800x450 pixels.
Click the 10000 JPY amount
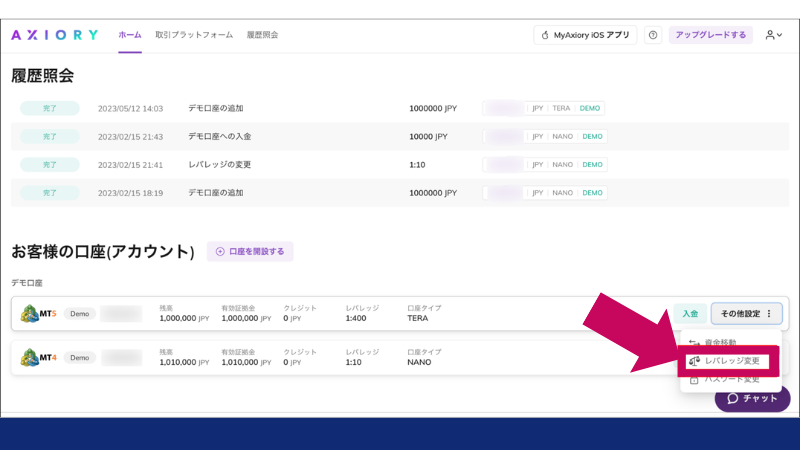(428, 137)
